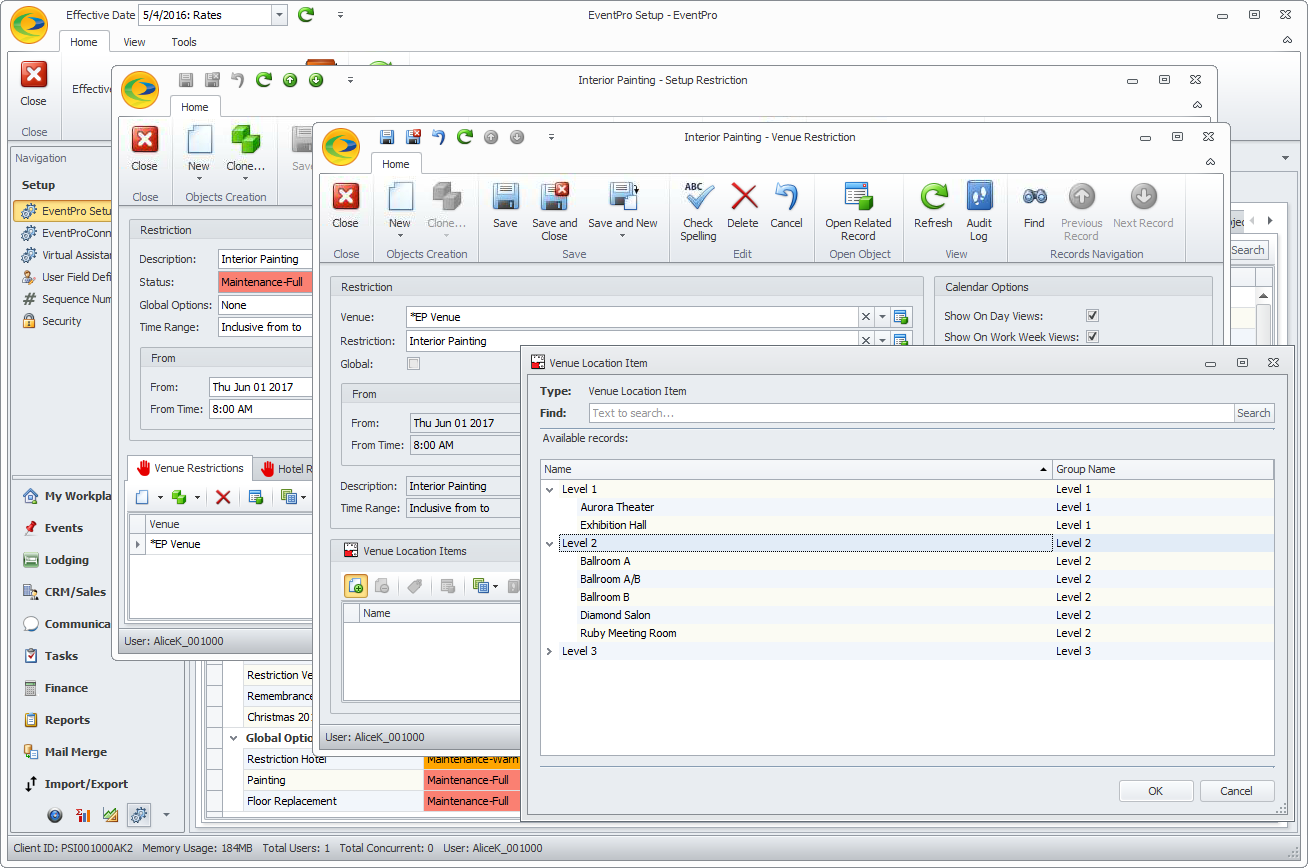This screenshot has width=1308, height=868.
Task: Toggle the Global checkbox
Action: 414,364
